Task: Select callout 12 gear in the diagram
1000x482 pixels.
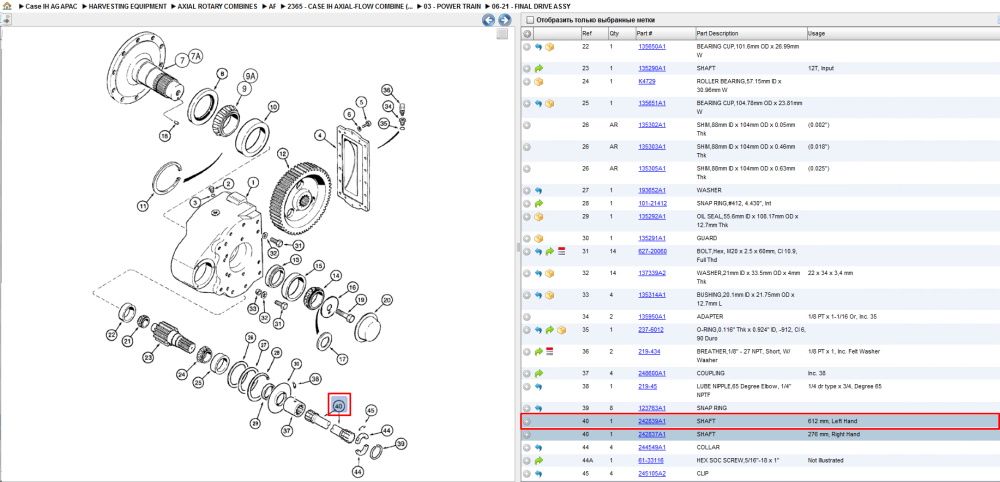Action: (283, 154)
